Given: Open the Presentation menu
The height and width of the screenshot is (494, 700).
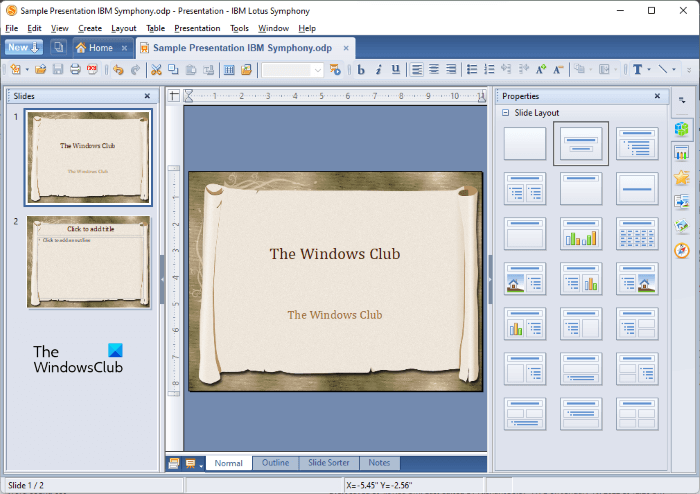Looking at the screenshot, I should (x=198, y=28).
